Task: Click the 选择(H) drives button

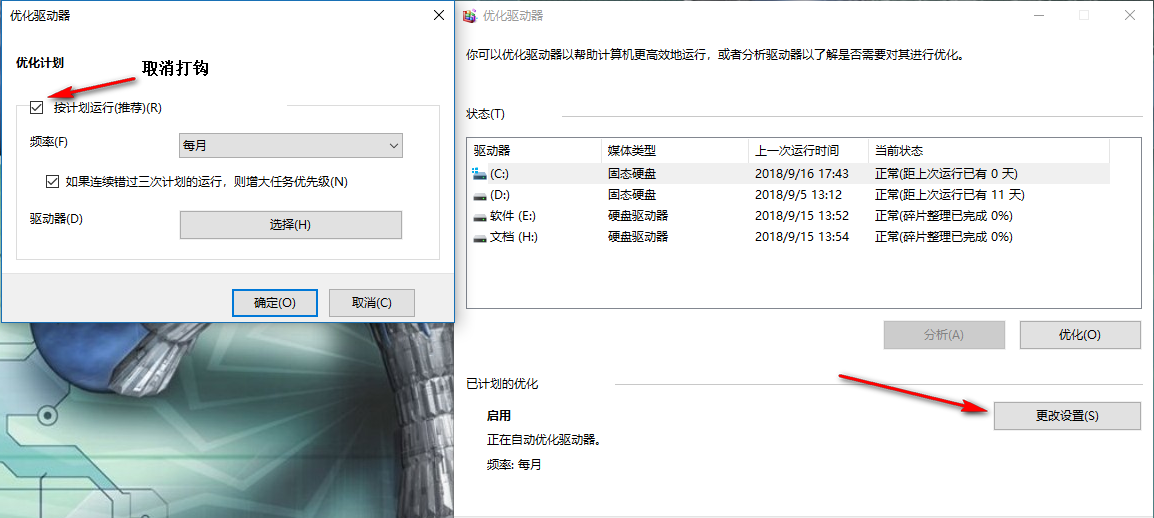Action: [291, 225]
